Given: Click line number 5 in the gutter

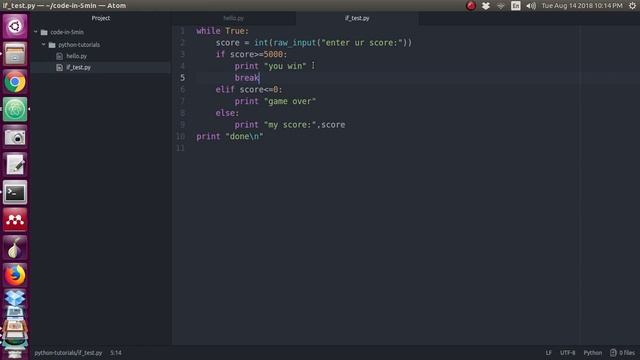Looking at the screenshot, I should click(182, 78).
